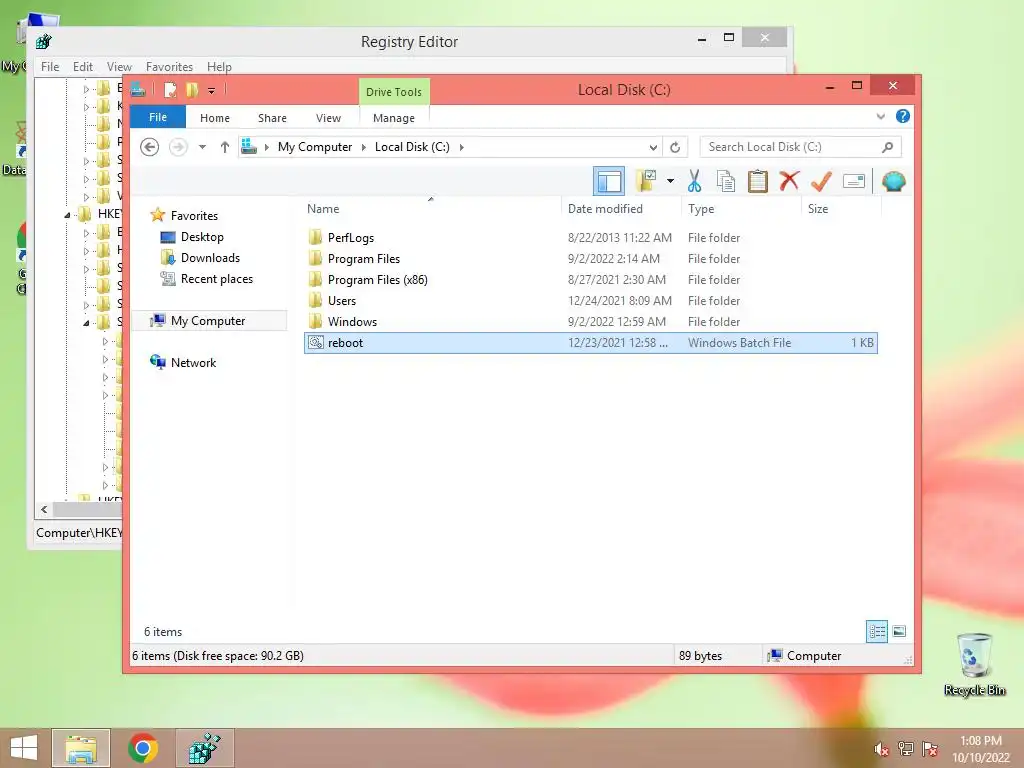
Task: Open Desktop in the navigation pane
Action: [x=202, y=237]
